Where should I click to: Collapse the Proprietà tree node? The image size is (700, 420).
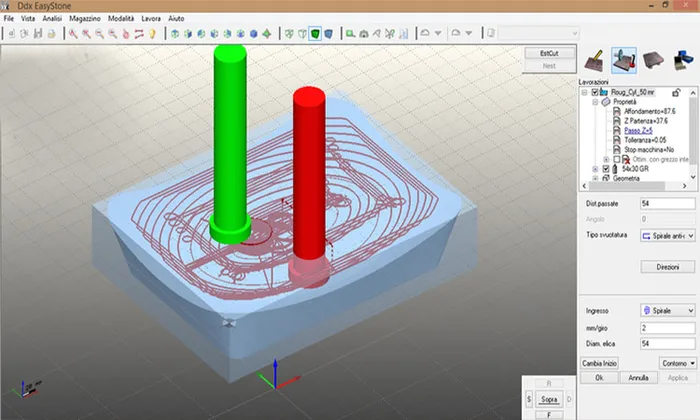coord(595,102)
